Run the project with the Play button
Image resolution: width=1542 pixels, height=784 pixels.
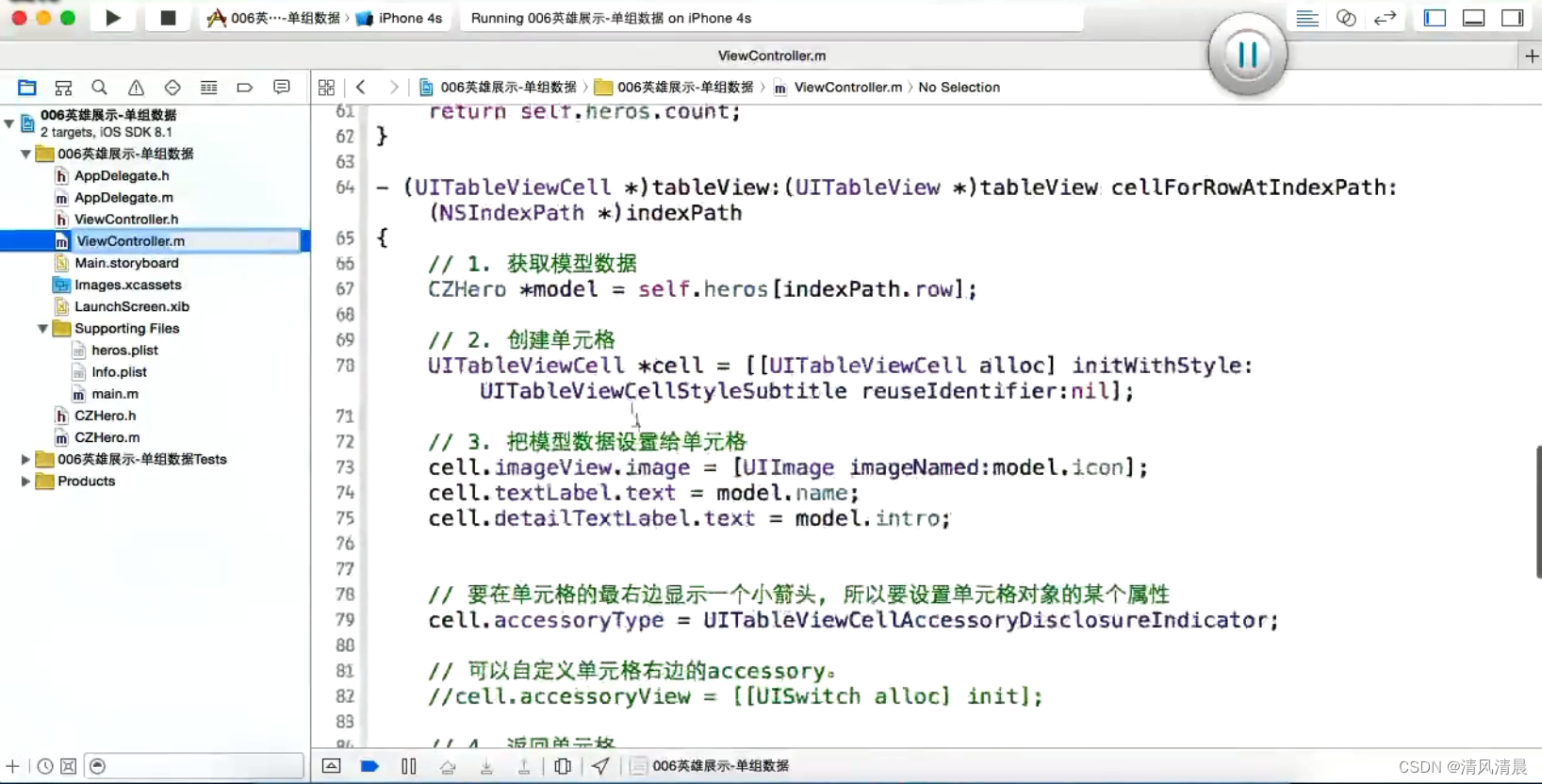pyautogui.click(x=113, y=18)
